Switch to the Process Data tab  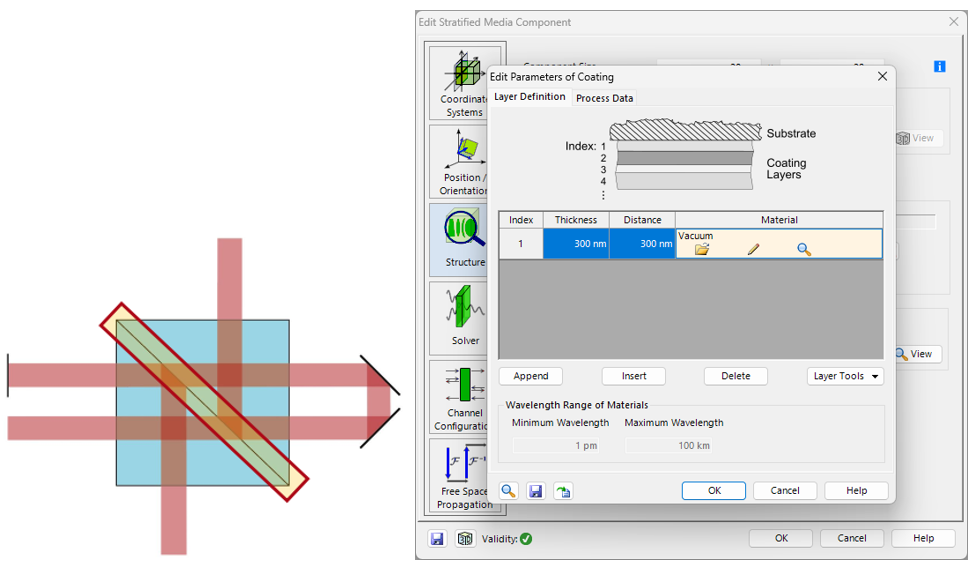[x=604, y=98]
